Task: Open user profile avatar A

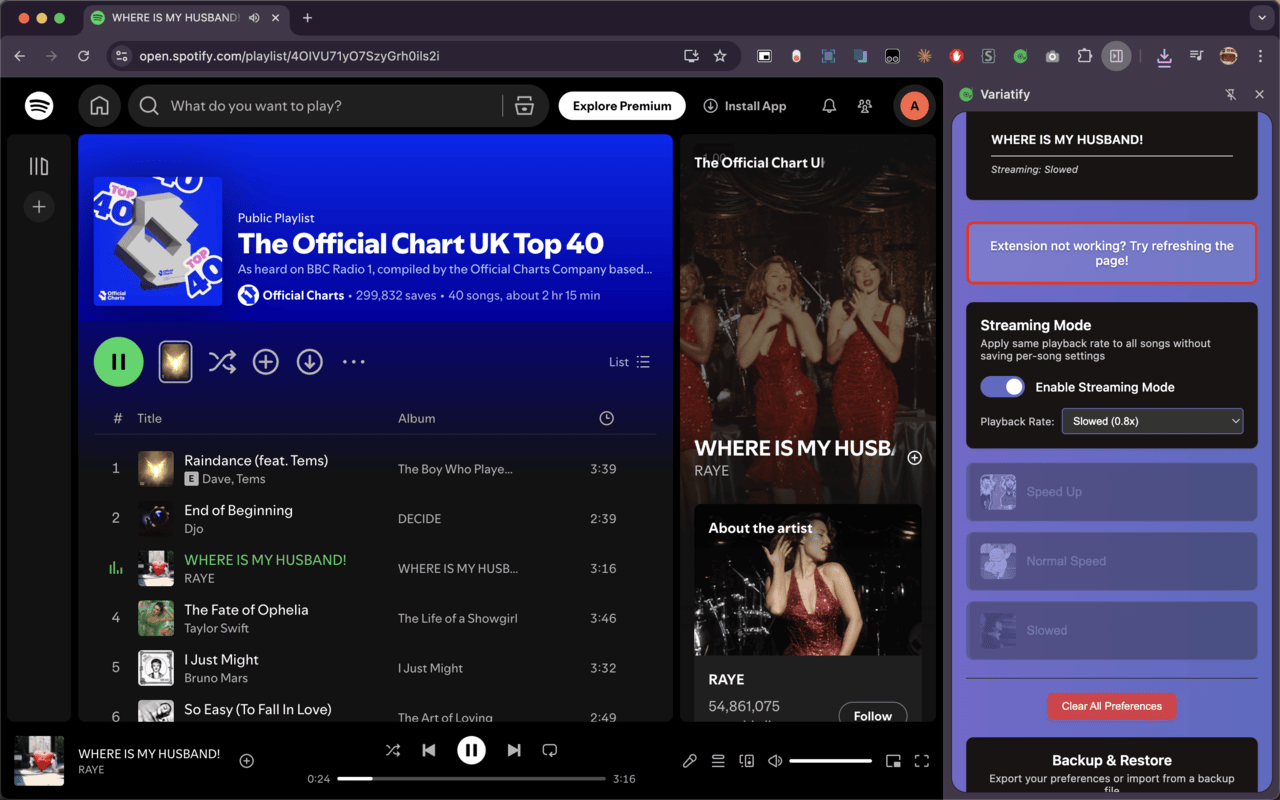Action: coord(914,106)
